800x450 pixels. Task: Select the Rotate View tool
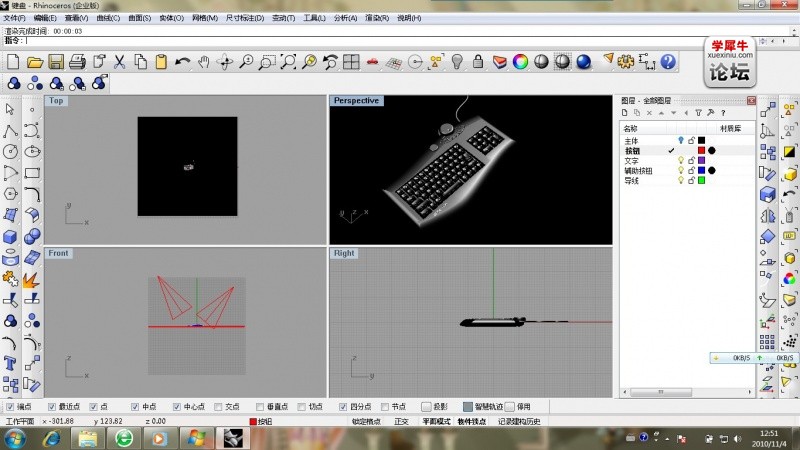224,62
